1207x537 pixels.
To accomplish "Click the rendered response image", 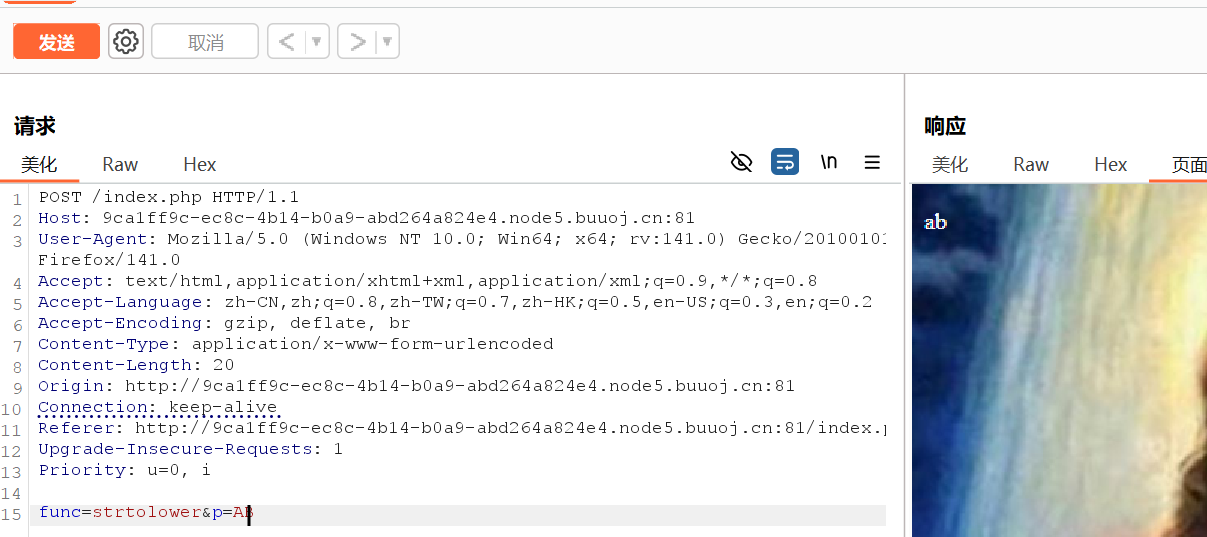I will click(x=1059, y=360).
